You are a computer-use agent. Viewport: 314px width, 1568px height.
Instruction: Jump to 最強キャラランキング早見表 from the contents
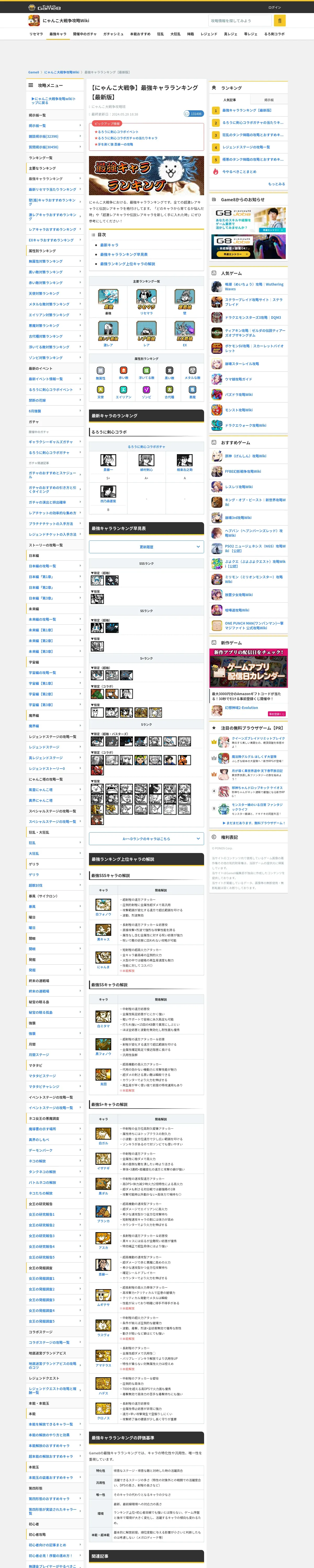[124, 255]
